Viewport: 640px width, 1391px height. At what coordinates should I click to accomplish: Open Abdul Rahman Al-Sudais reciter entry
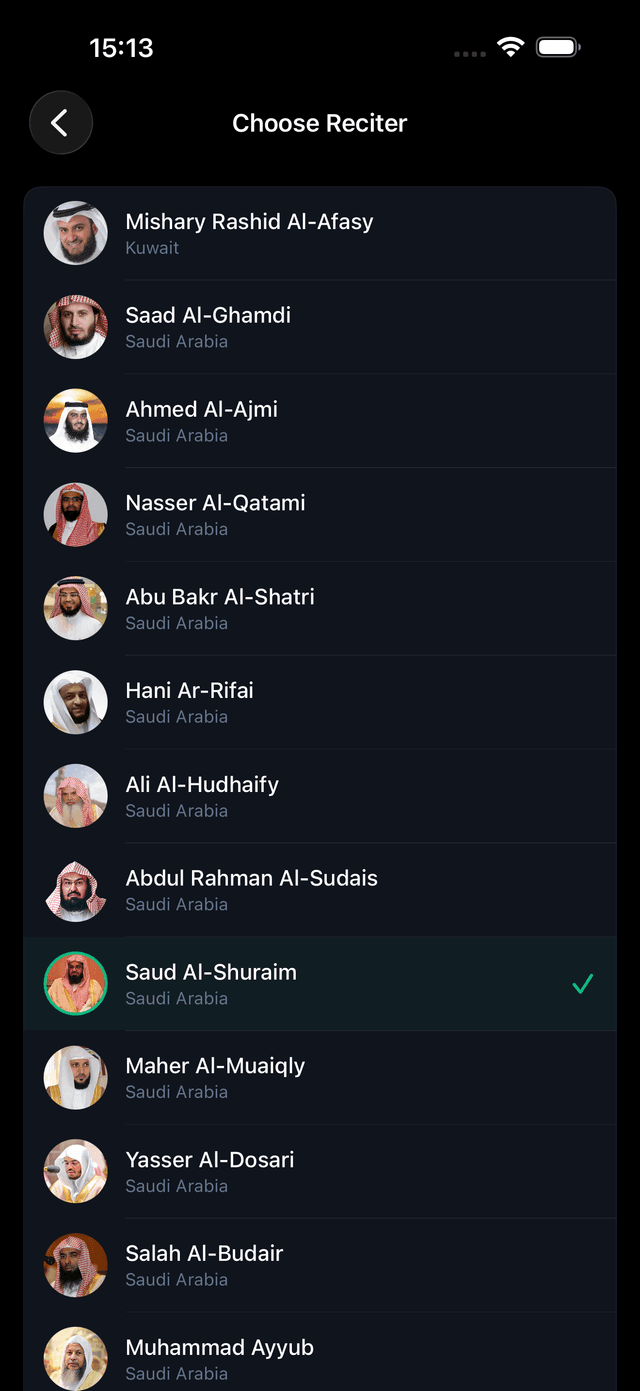coord(320,889)
